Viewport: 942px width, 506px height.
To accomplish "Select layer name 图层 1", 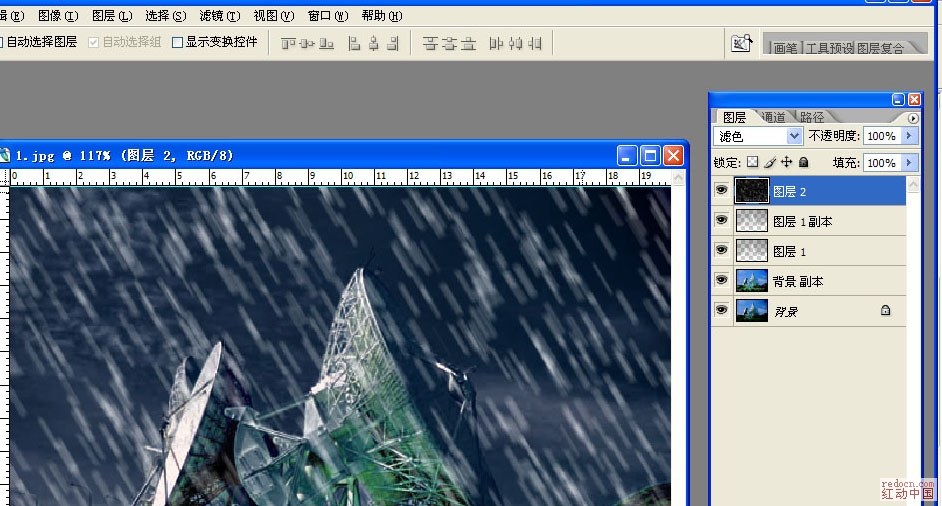I will 789,252.
